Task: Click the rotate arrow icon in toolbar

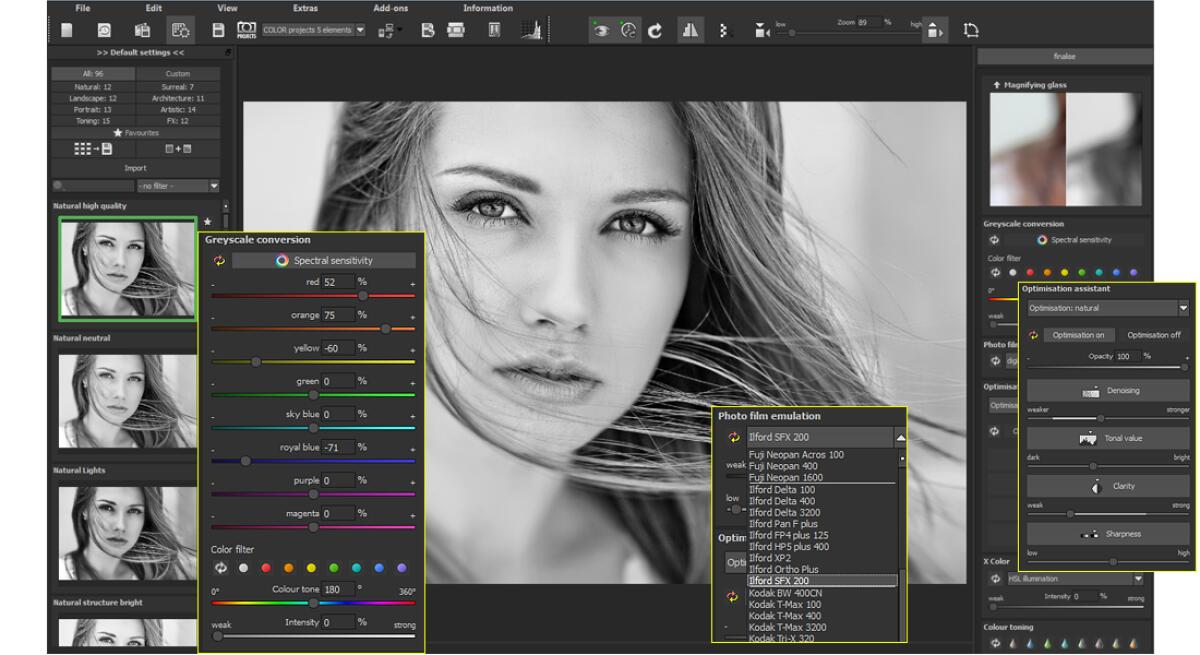Action: [x=655, y=31]
